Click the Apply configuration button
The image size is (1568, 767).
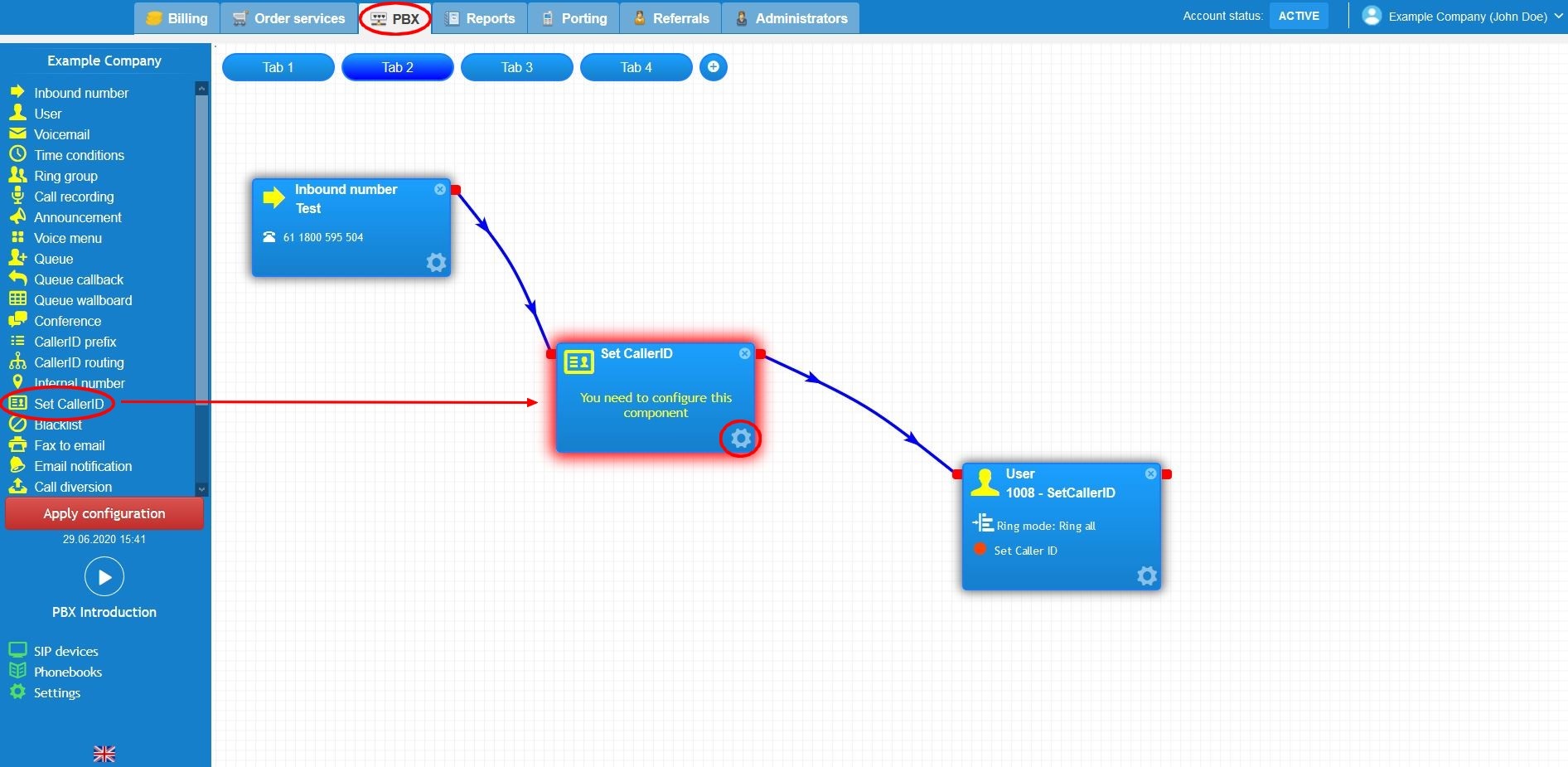click(104, 513)
